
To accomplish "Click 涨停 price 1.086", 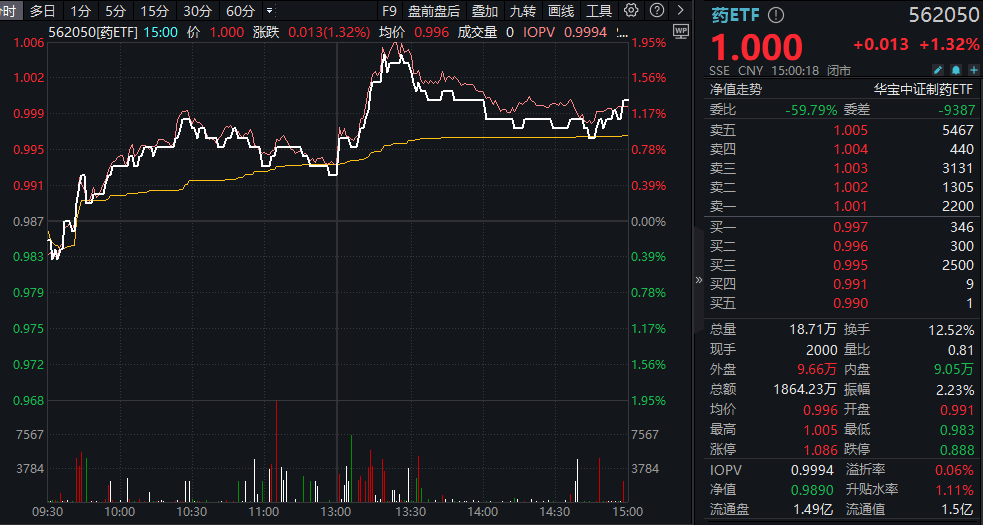I will point(820,450).
